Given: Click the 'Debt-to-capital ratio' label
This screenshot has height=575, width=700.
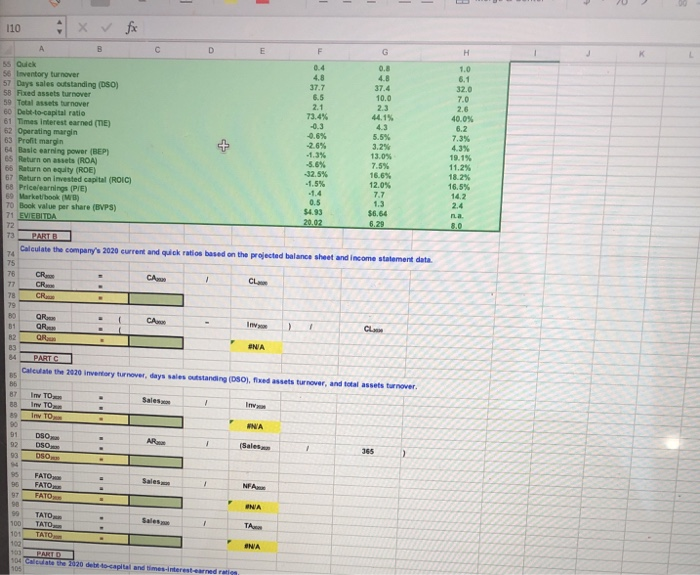Looking at the screenshot, I should pos(51,113).
